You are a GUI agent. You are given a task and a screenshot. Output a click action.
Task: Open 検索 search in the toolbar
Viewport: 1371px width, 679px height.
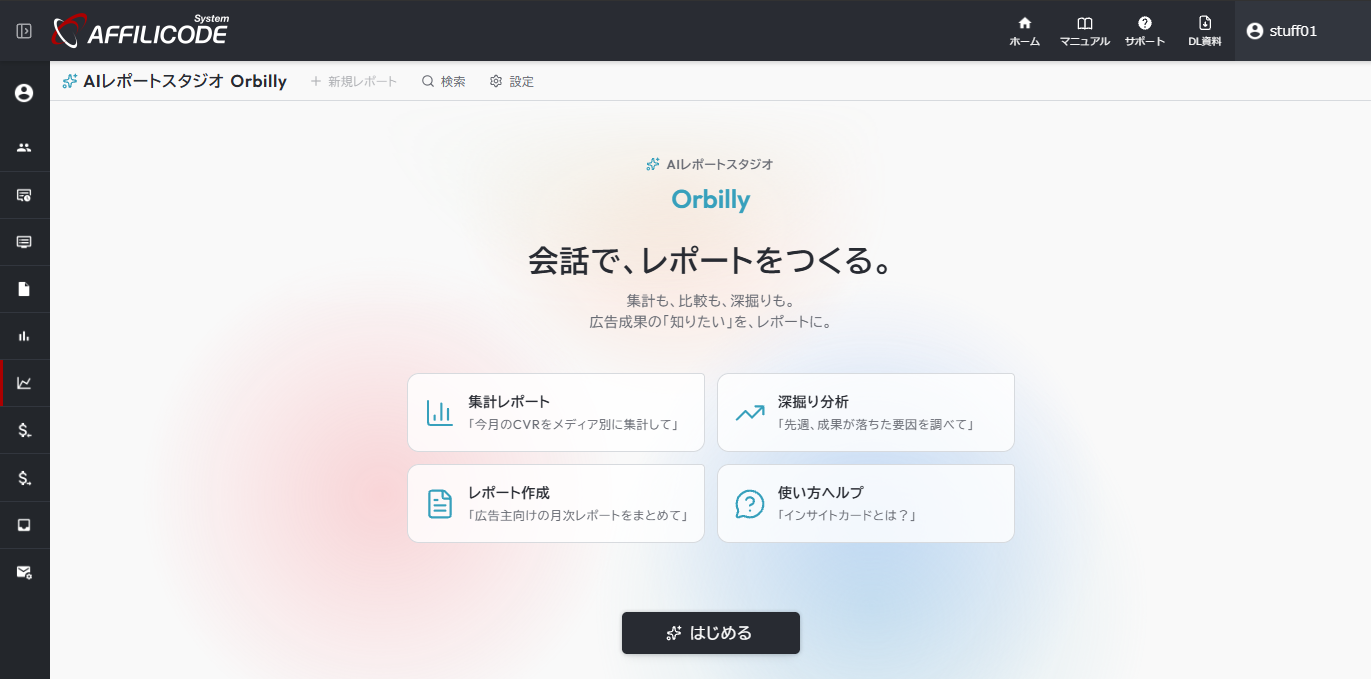(444, 81)
